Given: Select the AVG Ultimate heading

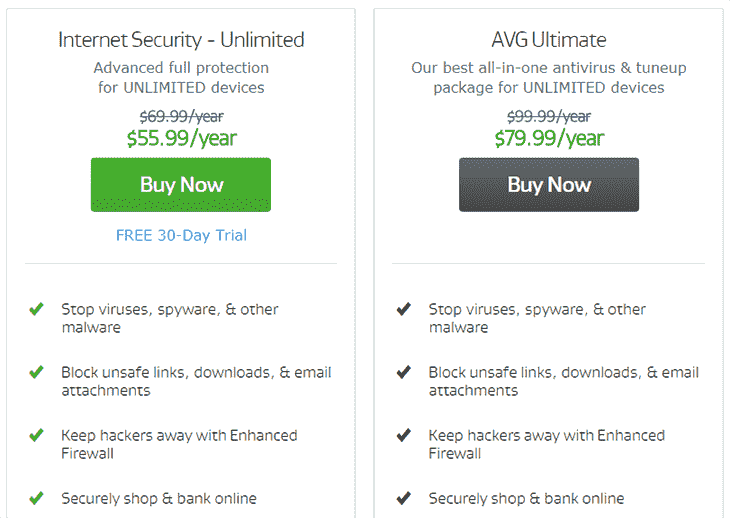Looking at the screenshot, I should click(549, 40).
